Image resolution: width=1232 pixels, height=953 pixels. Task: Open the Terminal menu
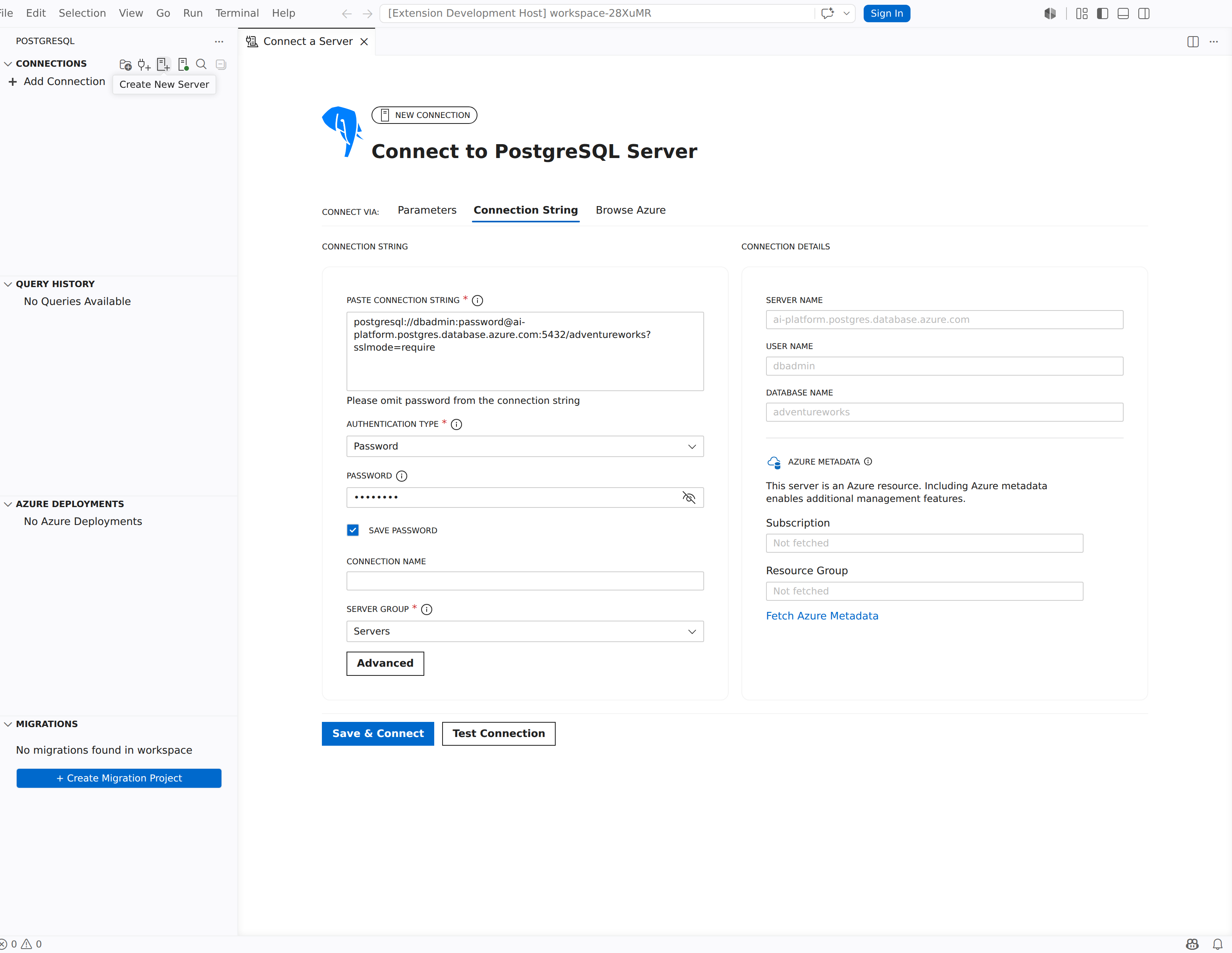(237, 13)
